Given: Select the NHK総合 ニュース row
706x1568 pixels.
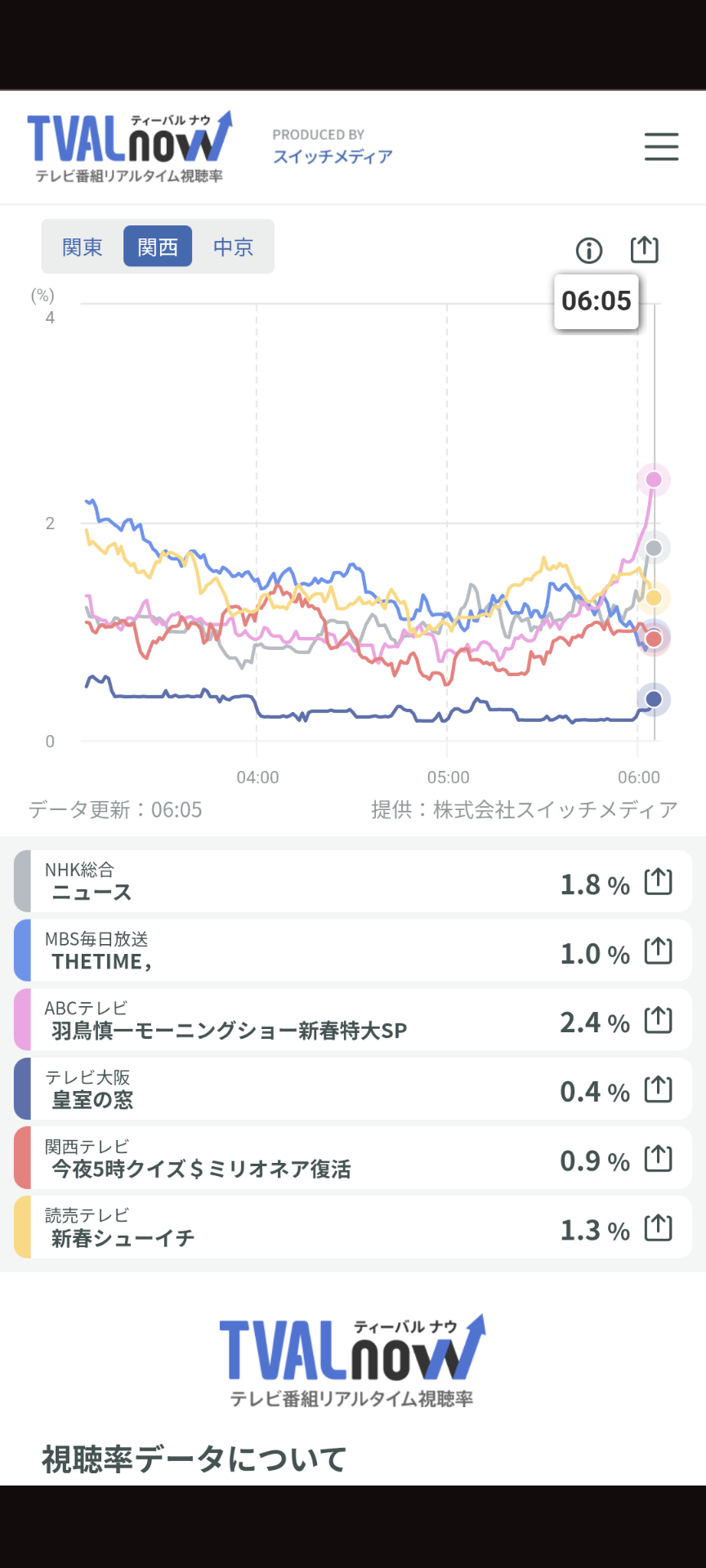Looking at the screenshot, I should click(286, 882).
